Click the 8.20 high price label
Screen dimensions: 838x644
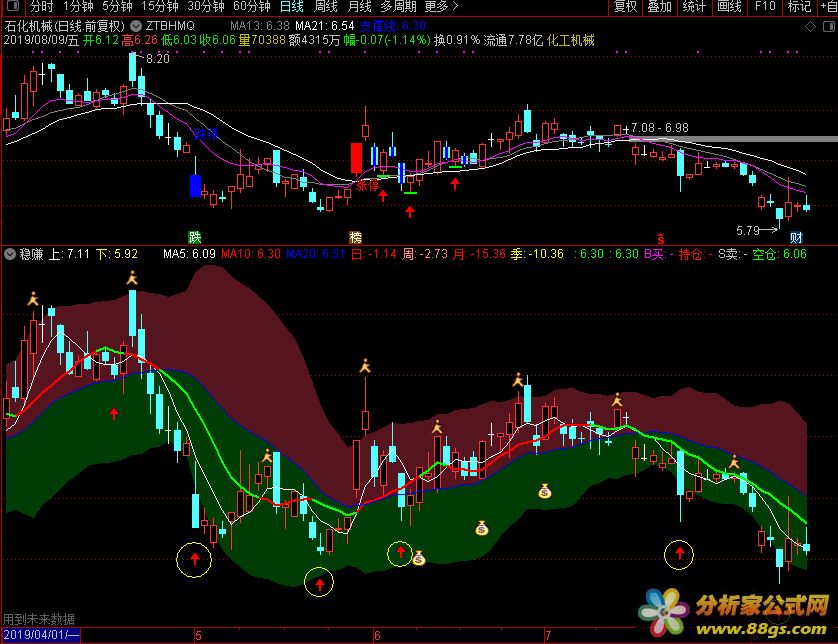pyautogui.click(x=158, y=59)
